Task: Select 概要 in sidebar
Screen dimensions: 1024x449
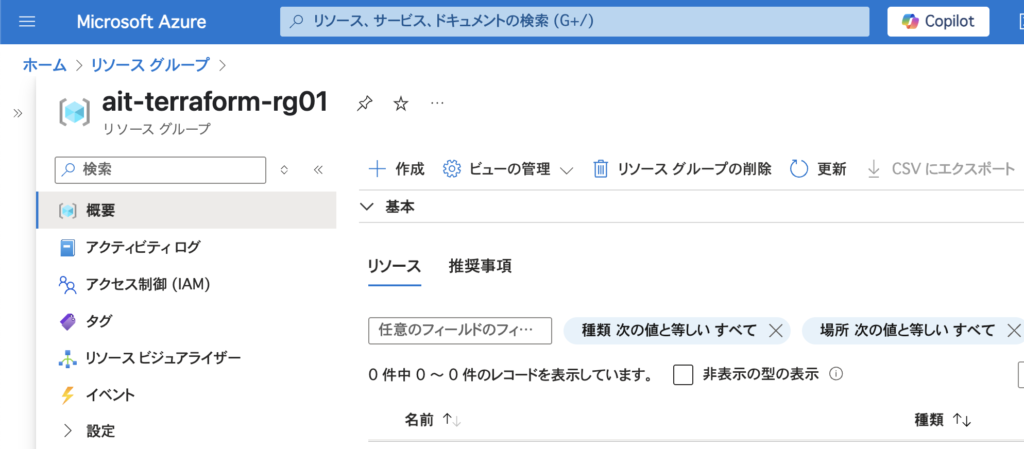Action: click(x=186, y=210)
